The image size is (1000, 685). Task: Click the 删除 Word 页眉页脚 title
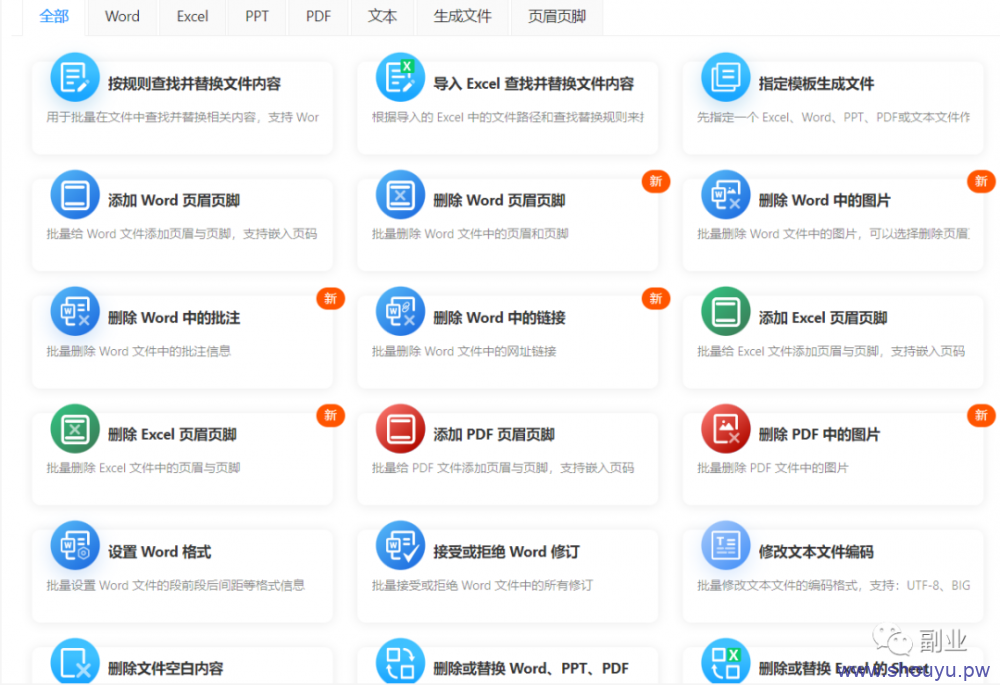[499, 200]
